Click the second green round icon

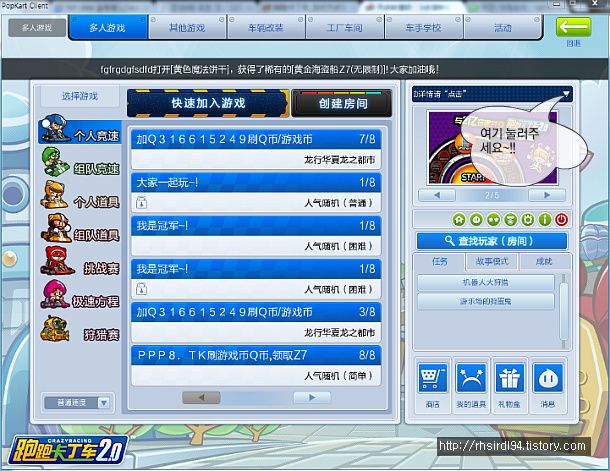(x=476, y=220)
